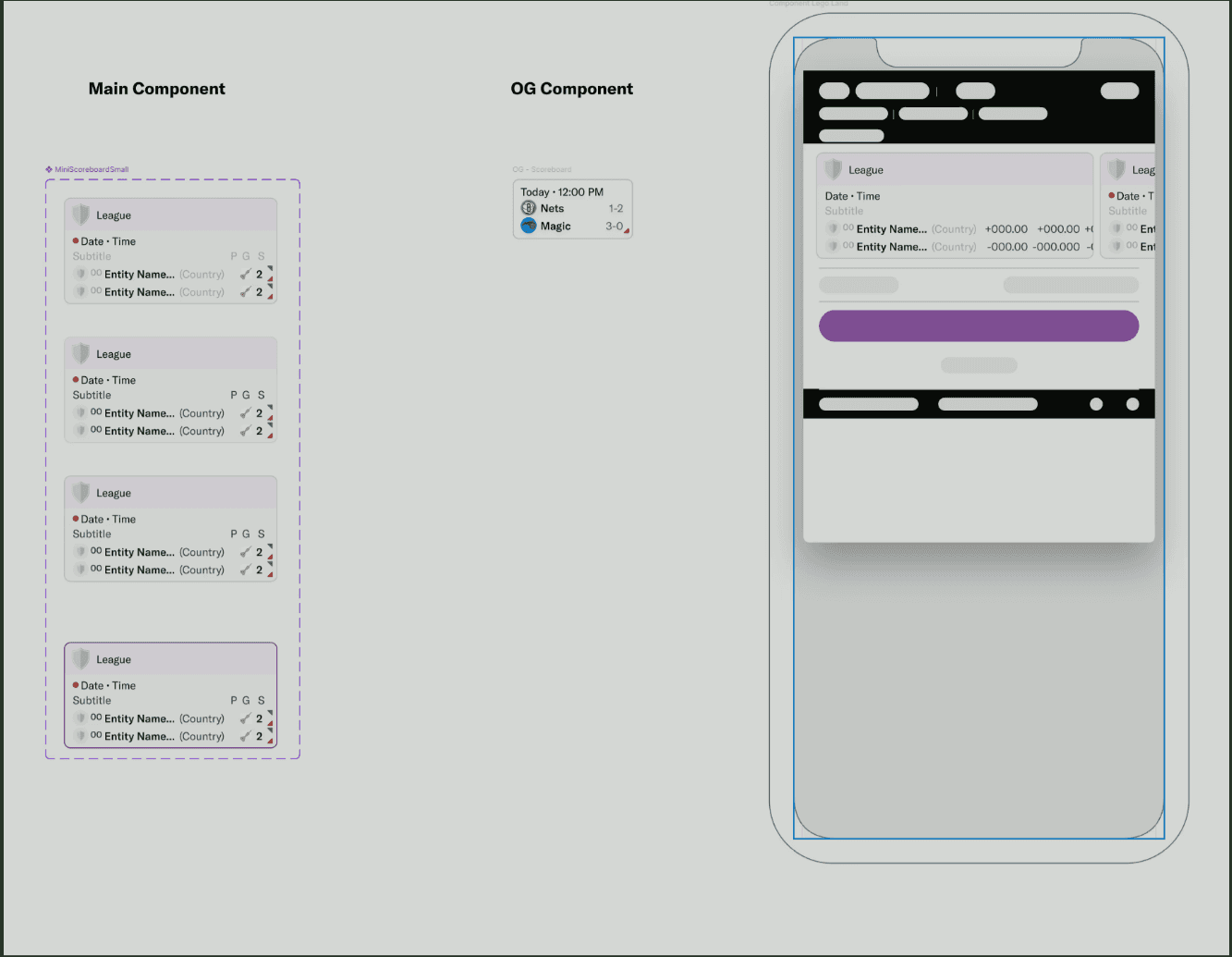1232x957 pixels.
Task: Click the Nets team logo icon
Action: click(x=529, y=208)
